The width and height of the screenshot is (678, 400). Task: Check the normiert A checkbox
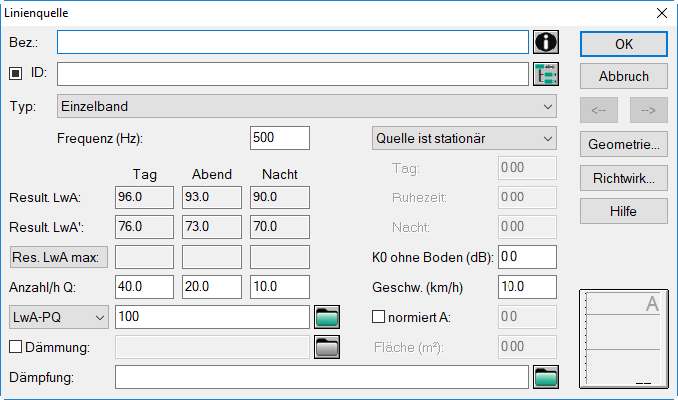point(378,317)
